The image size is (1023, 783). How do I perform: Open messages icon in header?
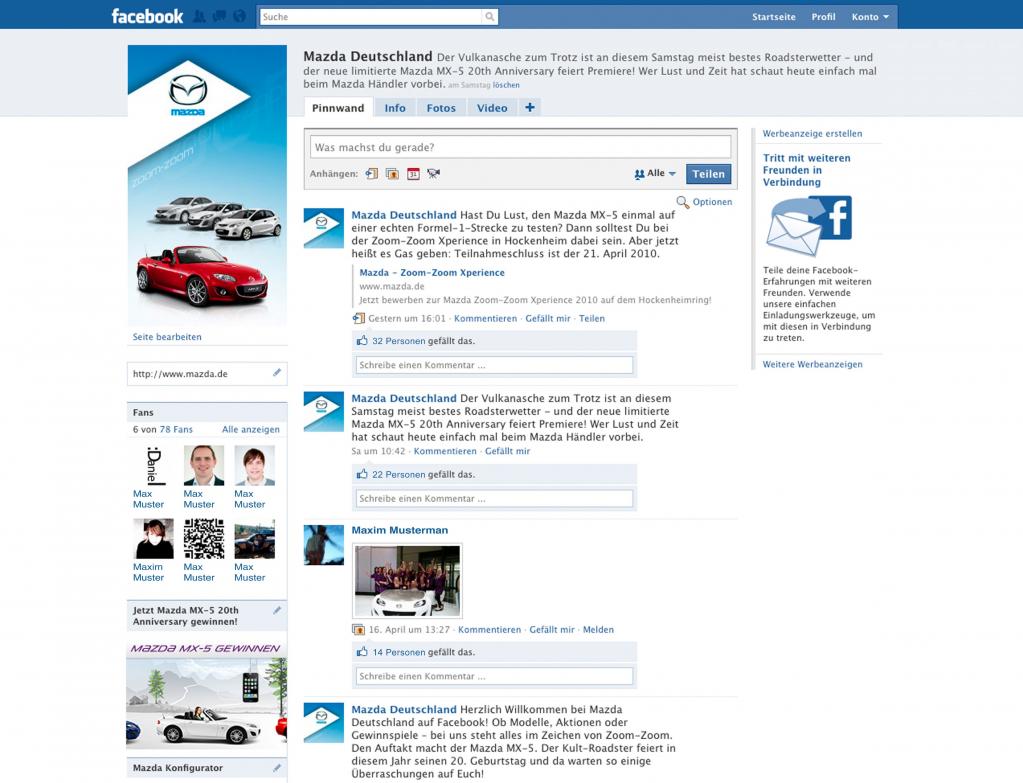pos(219,16)
